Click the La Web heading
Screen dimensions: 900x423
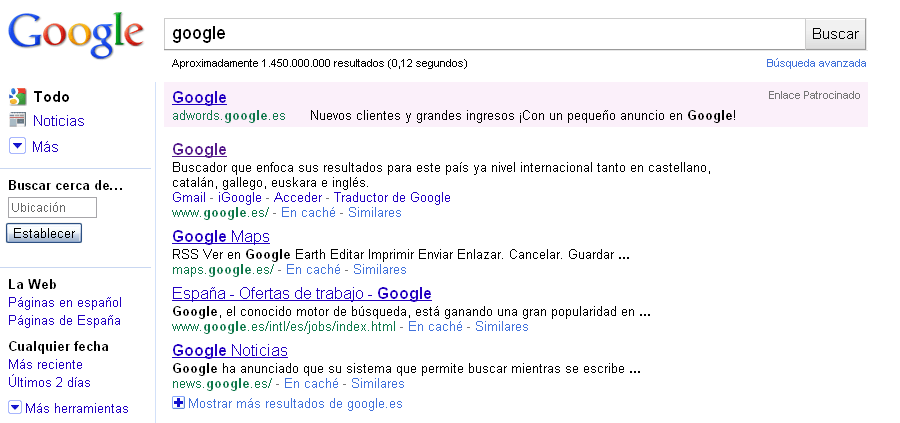32,284
